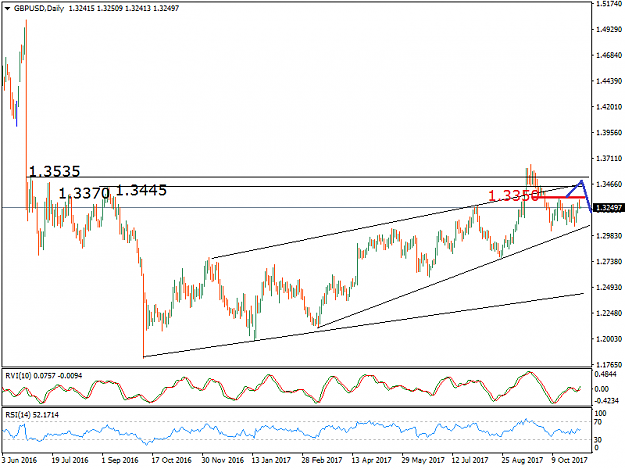Select the 1.3535 resistance label
This screenshot has width=625, height=469.
55,171
